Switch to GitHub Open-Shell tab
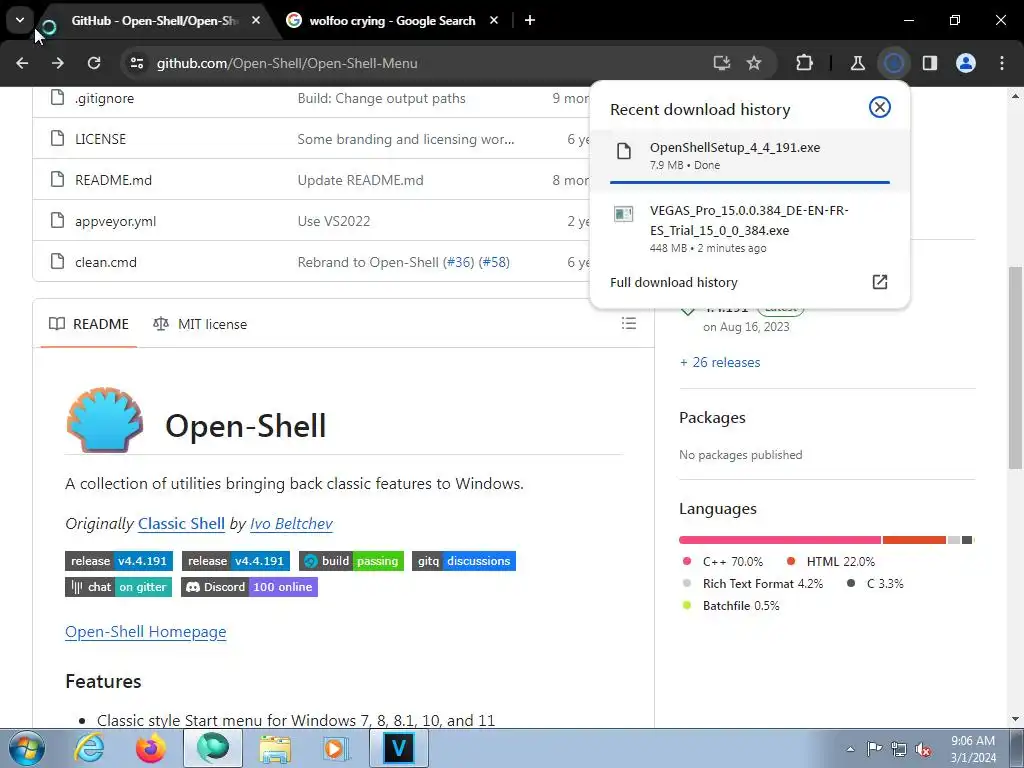 point(153,21)
